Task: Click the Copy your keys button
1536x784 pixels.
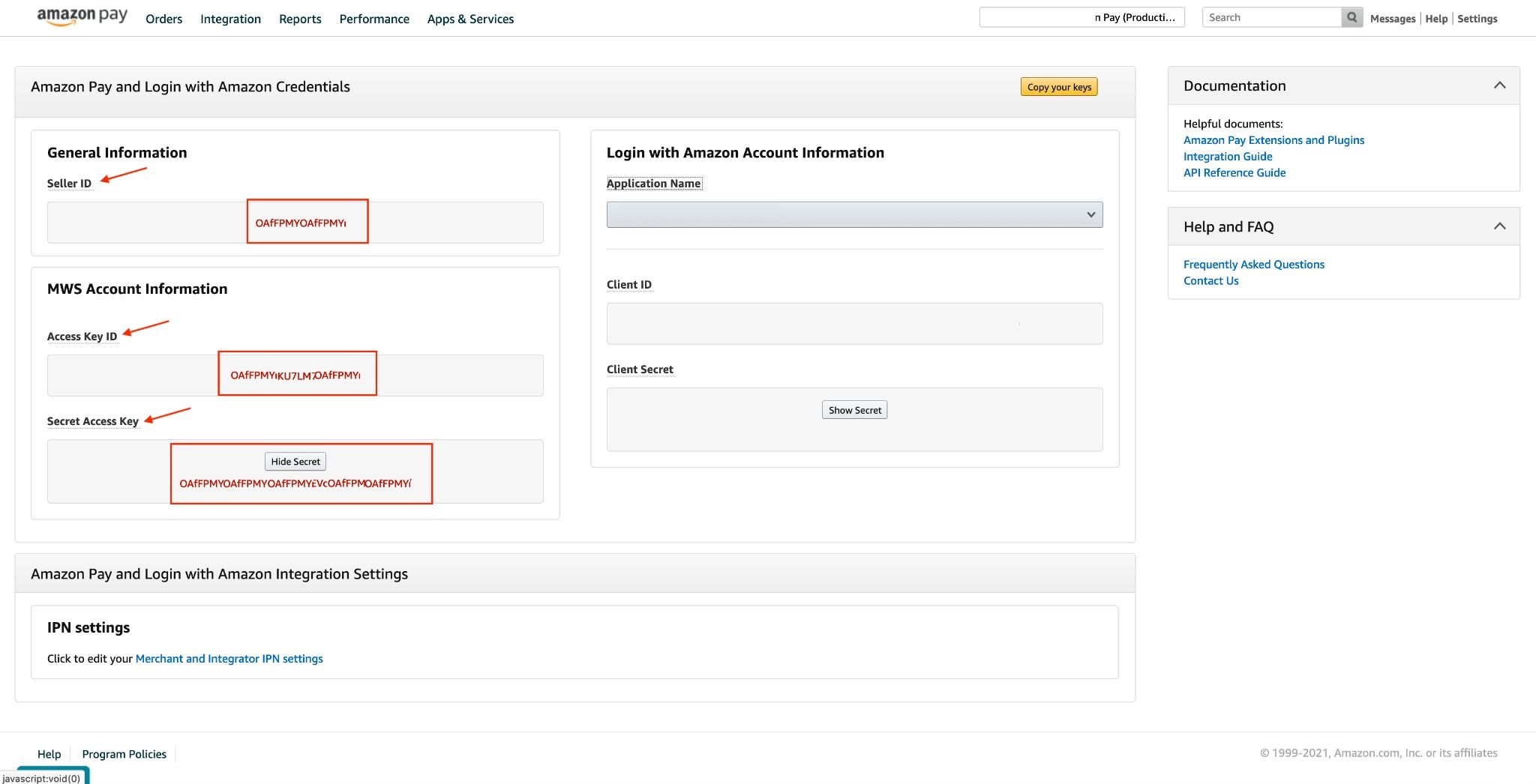Action: click(1059, 87)
